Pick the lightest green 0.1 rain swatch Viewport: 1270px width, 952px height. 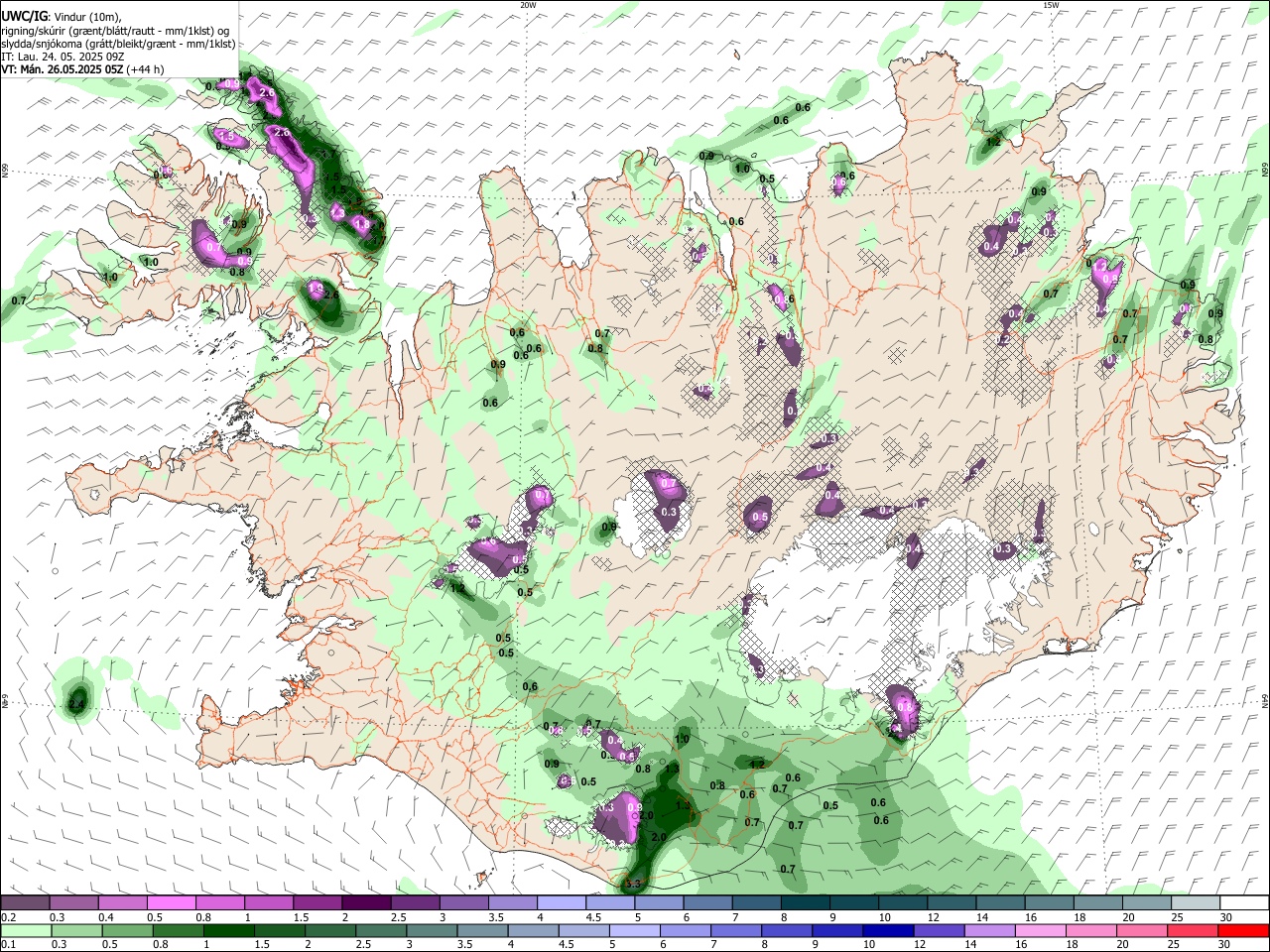tap(26, 931)
